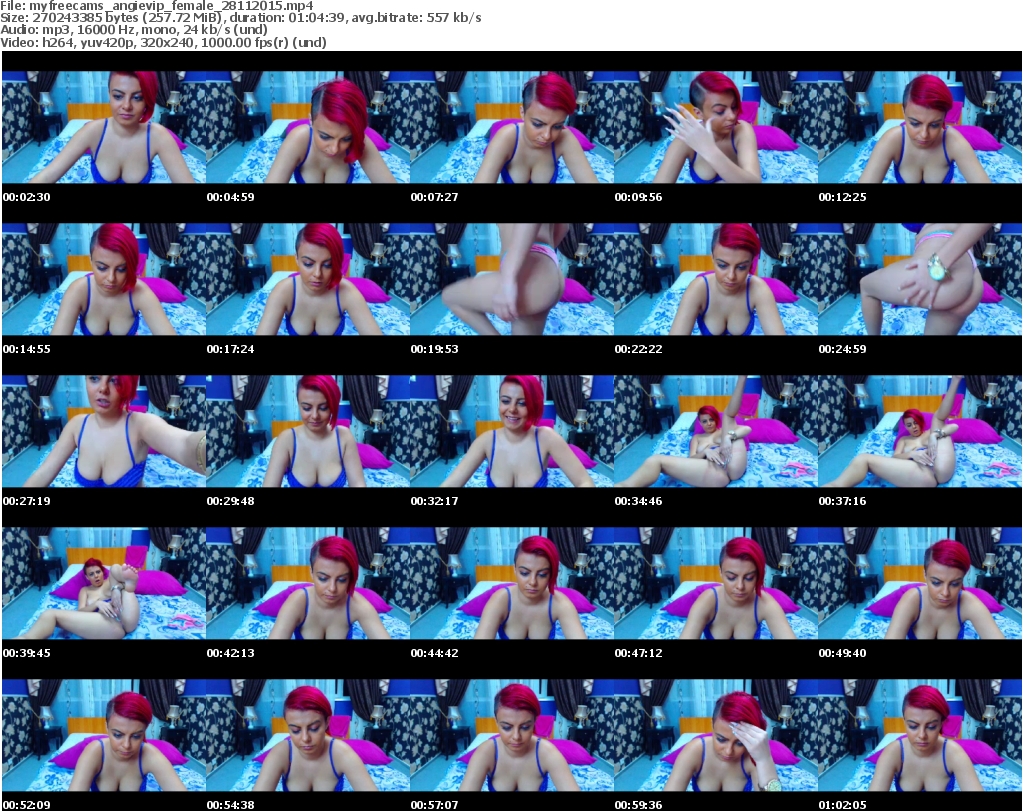Click the 00:34:46 timestamp label
The width and height of the screenshot is (1024, 811).
[638, 501]
